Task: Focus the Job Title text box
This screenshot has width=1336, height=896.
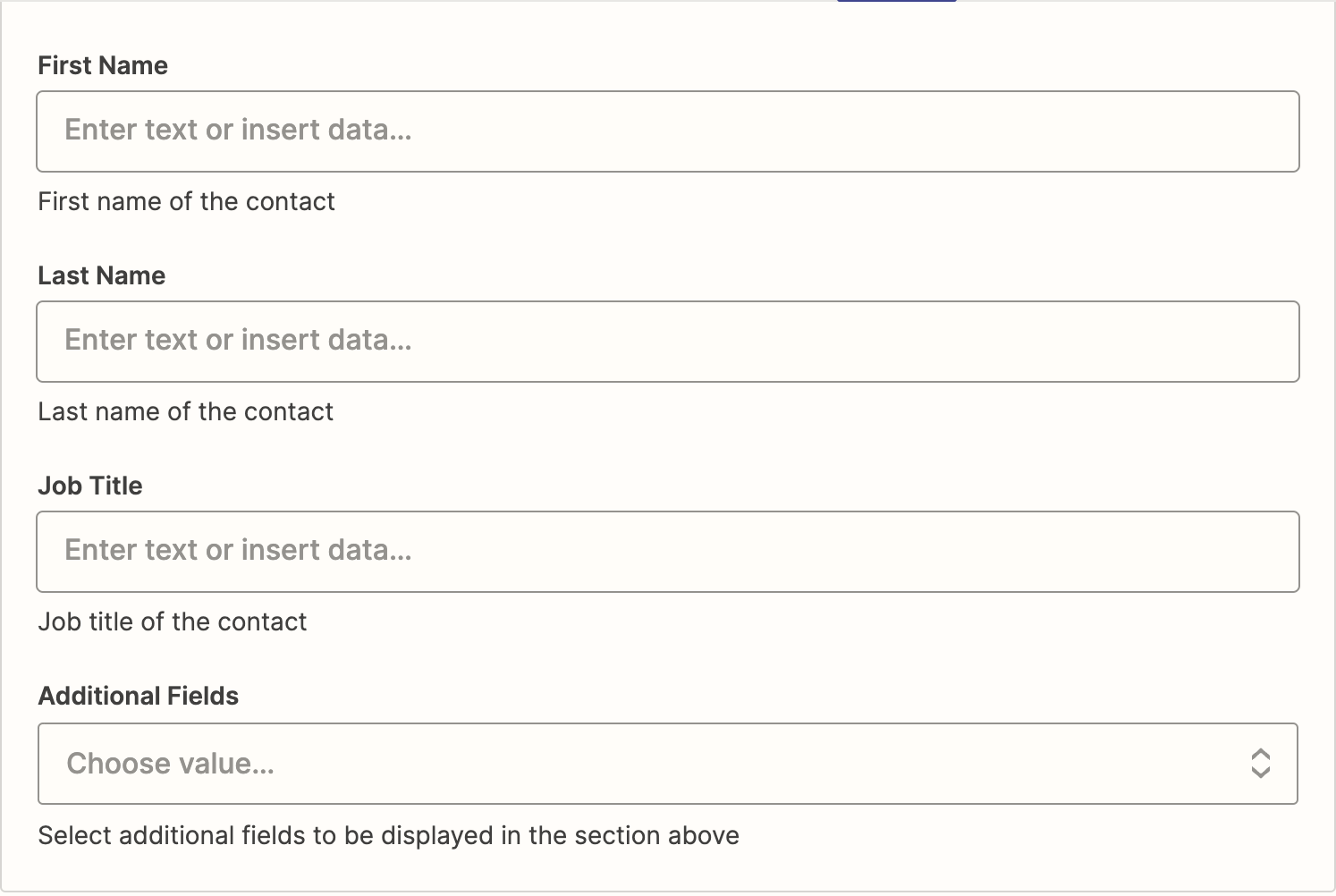Action: (x=667, y=552)
